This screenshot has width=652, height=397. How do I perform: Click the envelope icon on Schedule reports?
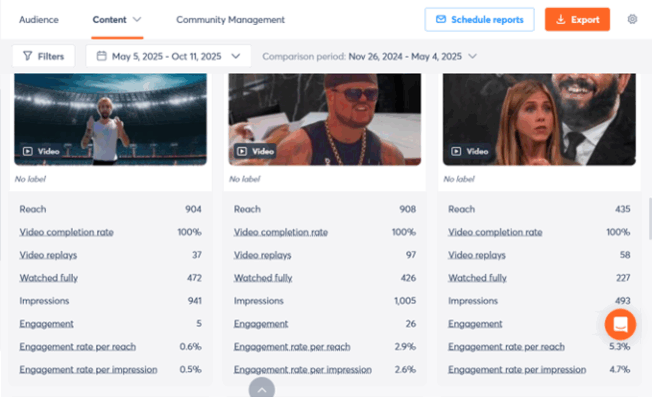(441, 19)
